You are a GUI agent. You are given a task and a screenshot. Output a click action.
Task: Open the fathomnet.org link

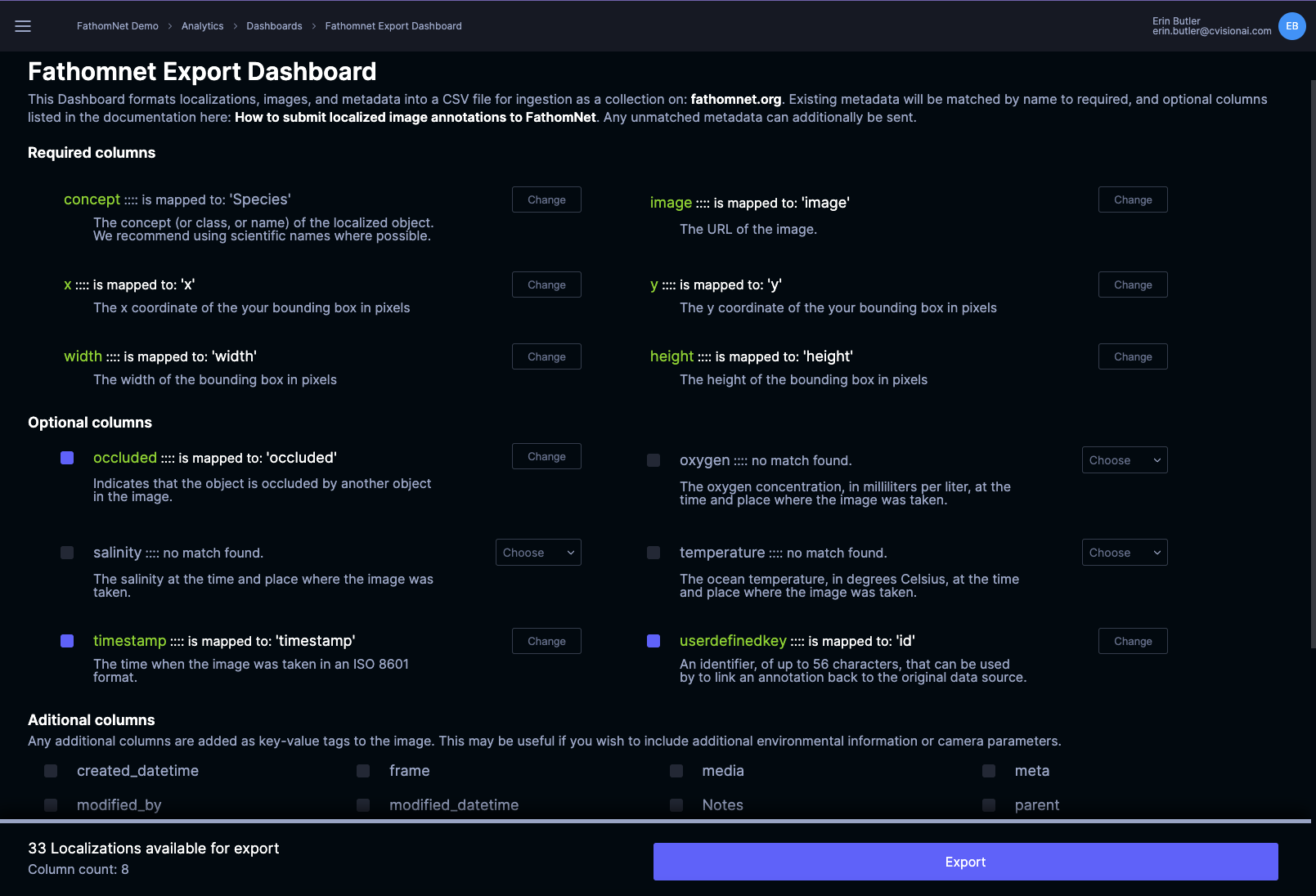click(736, 99)
